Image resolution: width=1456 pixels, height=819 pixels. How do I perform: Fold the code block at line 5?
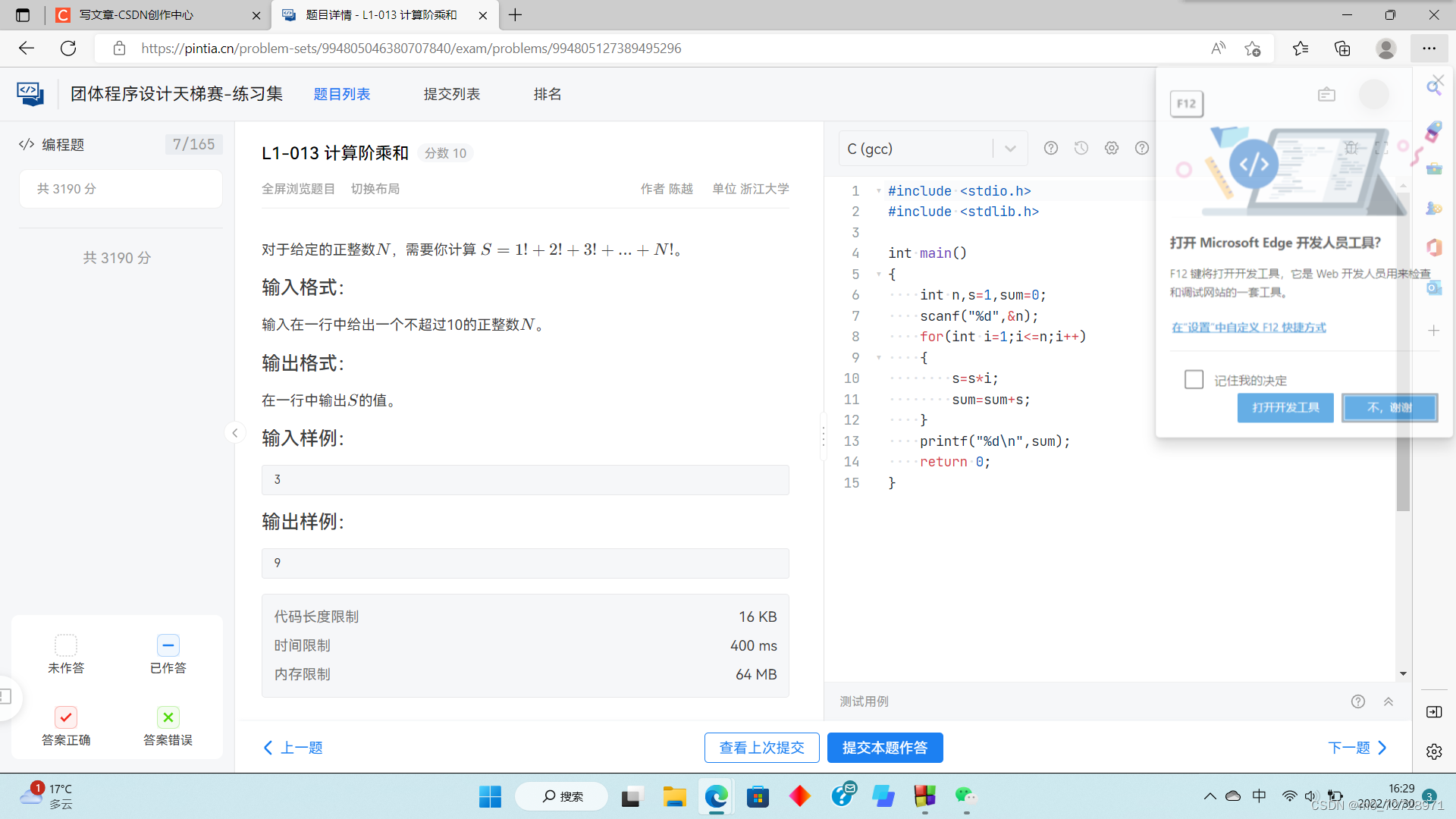click(878, 274)
